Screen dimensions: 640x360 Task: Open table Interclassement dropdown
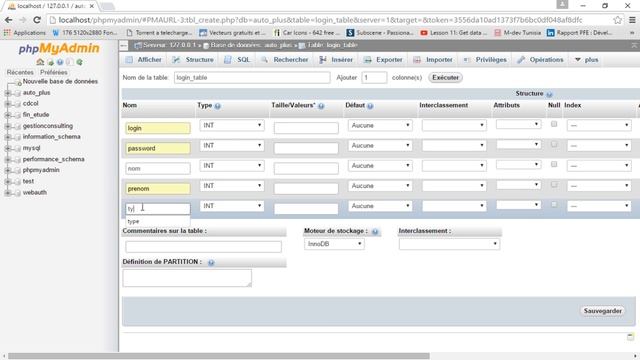tap(449, 244)
